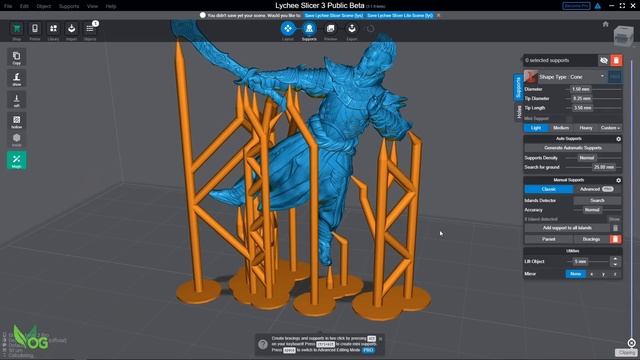This screenshot has width=640, height=360.
Task: Open the Help menu
Action: click(111, 6)
